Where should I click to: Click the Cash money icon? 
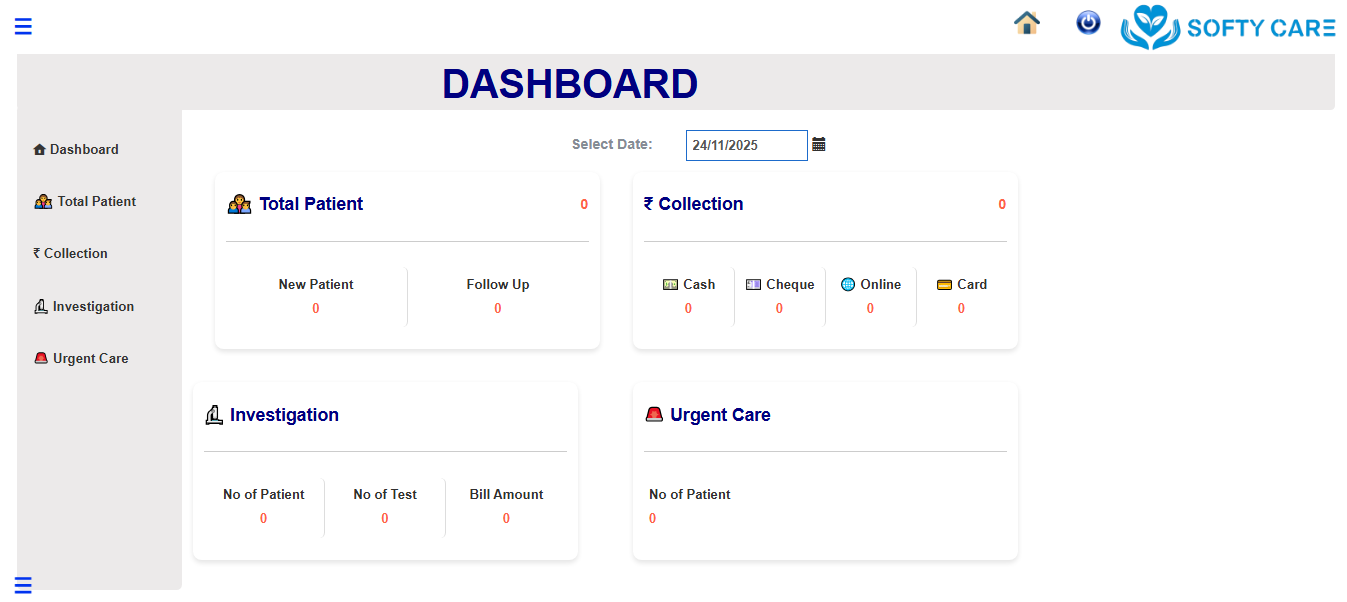coord(671,284)
